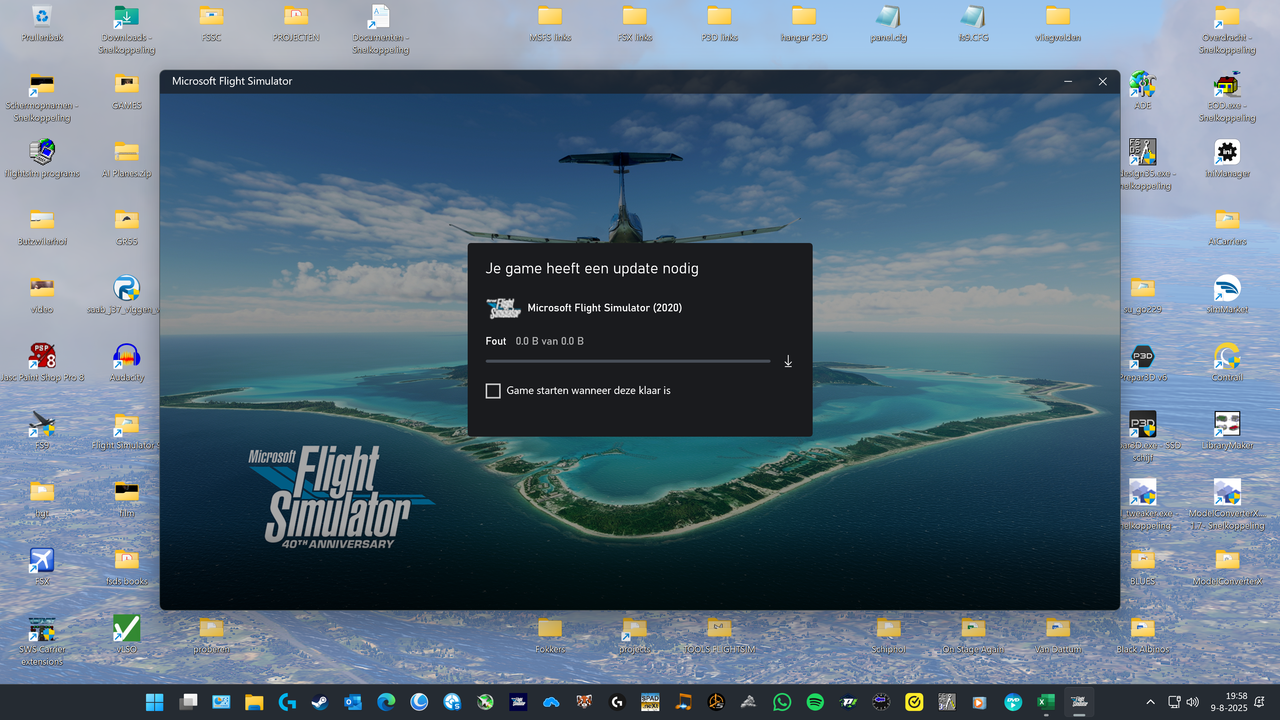This screenshot has height=720, width=1280.
Task: Open Task View on the taskbar
Action: (x=188, y=702)
